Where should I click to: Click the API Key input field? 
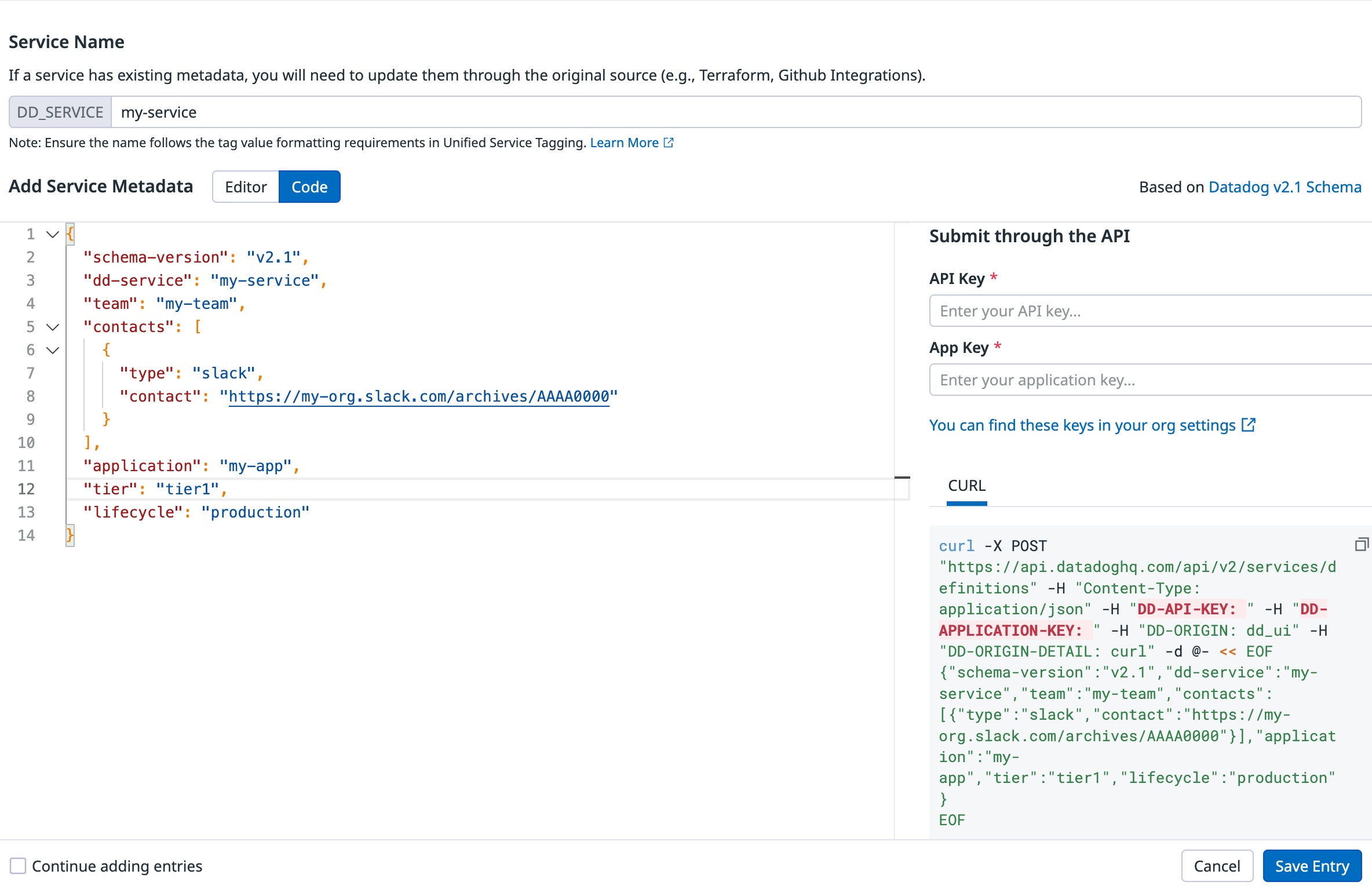tap(1151, 311)
